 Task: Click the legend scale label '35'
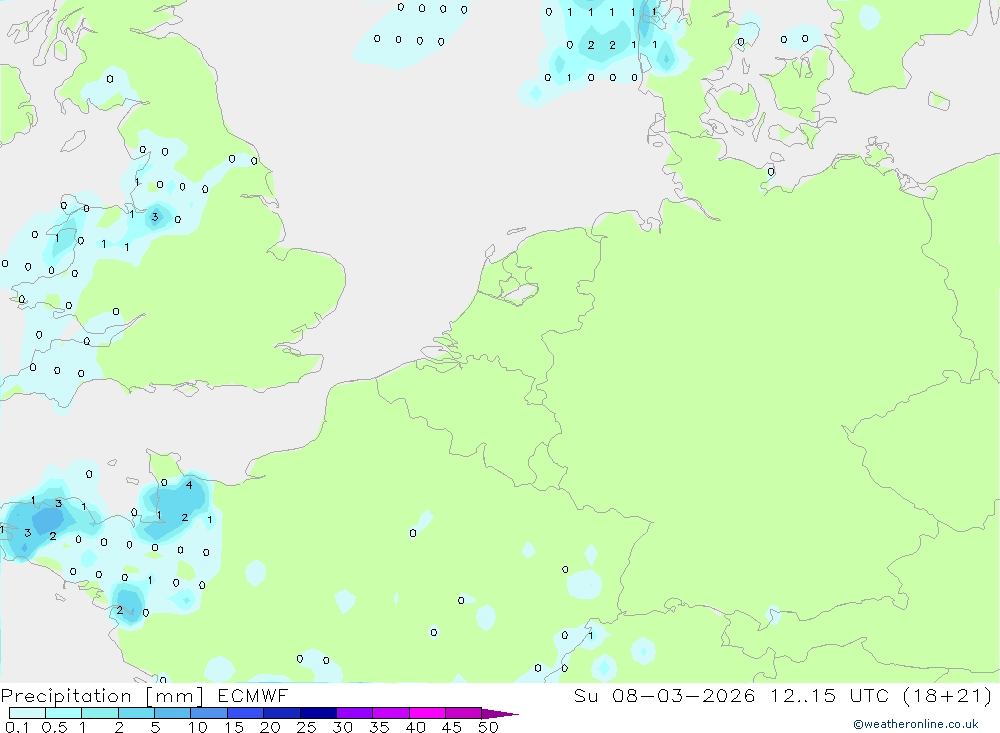coord(379,727)
